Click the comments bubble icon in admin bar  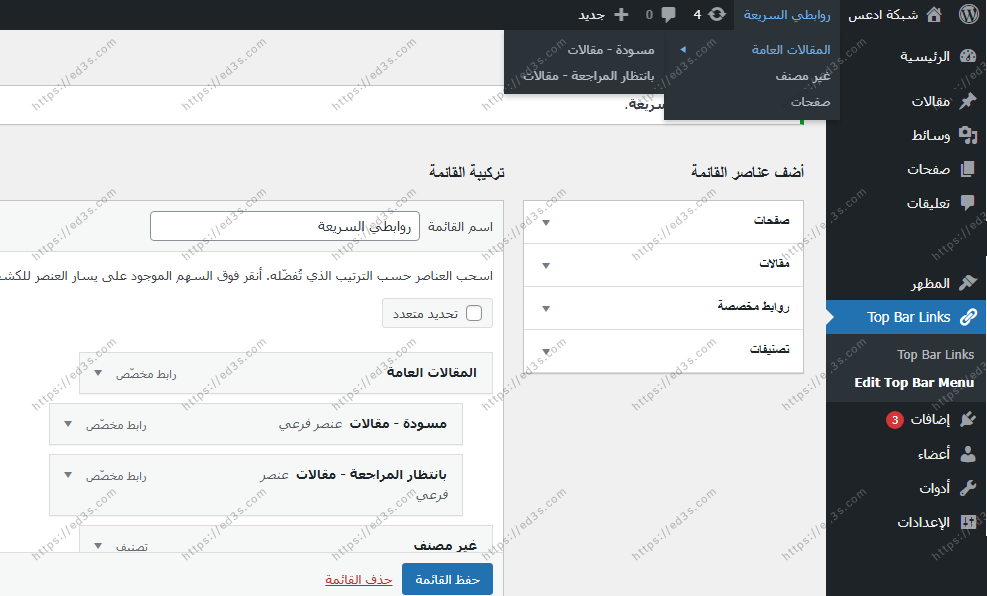pyautogui.click(x=668, y=14)
